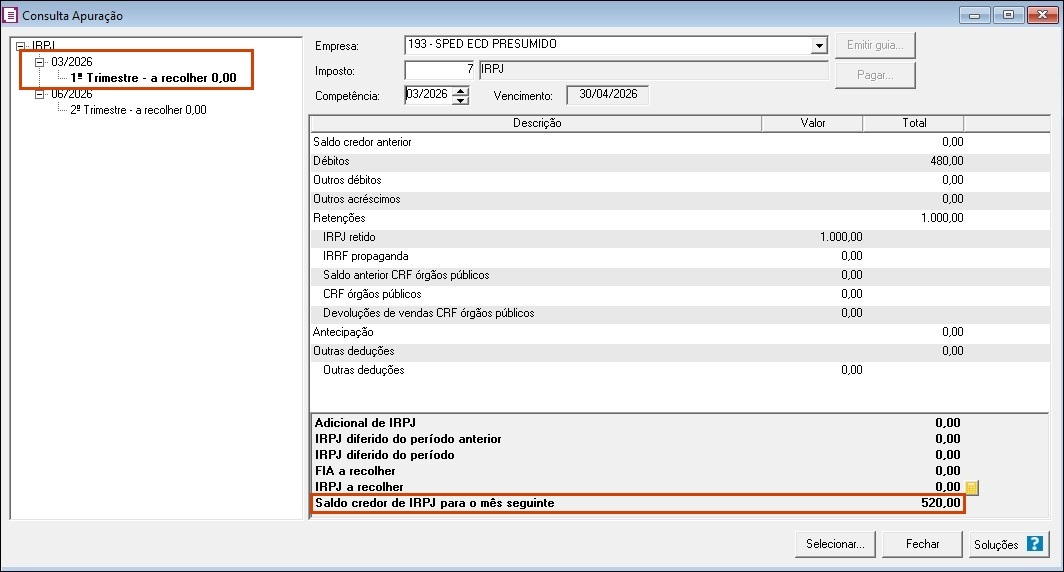Image resolution: width=1064 pixels, height=572 pixels.
Task: Click the Imposto code field
Action: click(x=440, y=70)
